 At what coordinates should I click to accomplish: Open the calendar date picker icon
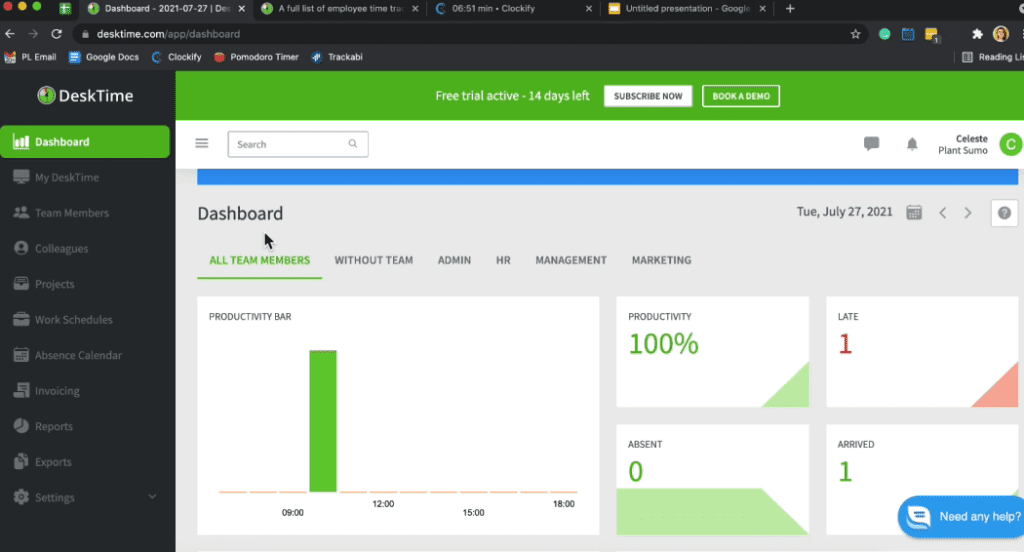coord(914,212)
